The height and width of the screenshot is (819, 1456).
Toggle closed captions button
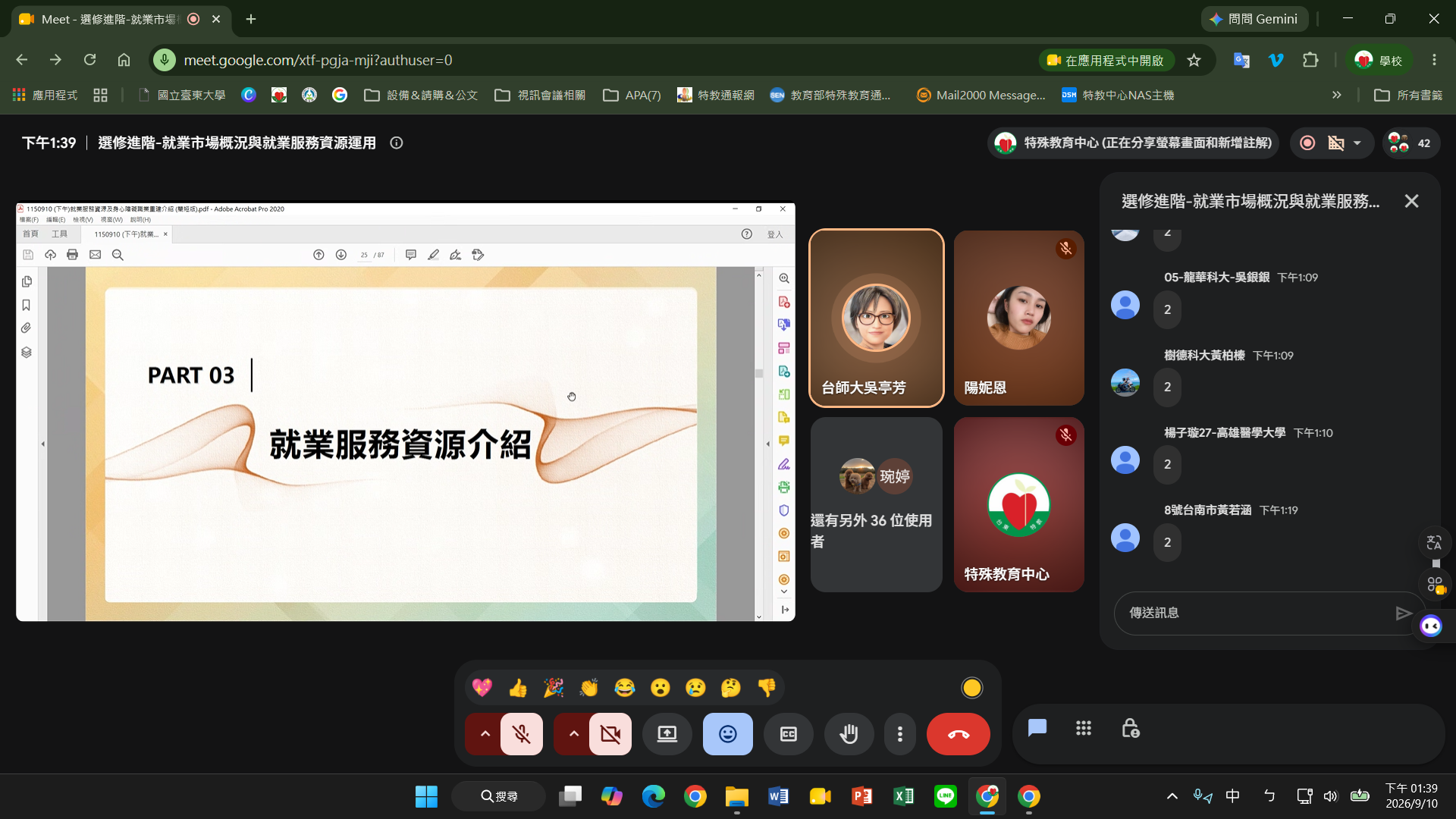(789, 734)
